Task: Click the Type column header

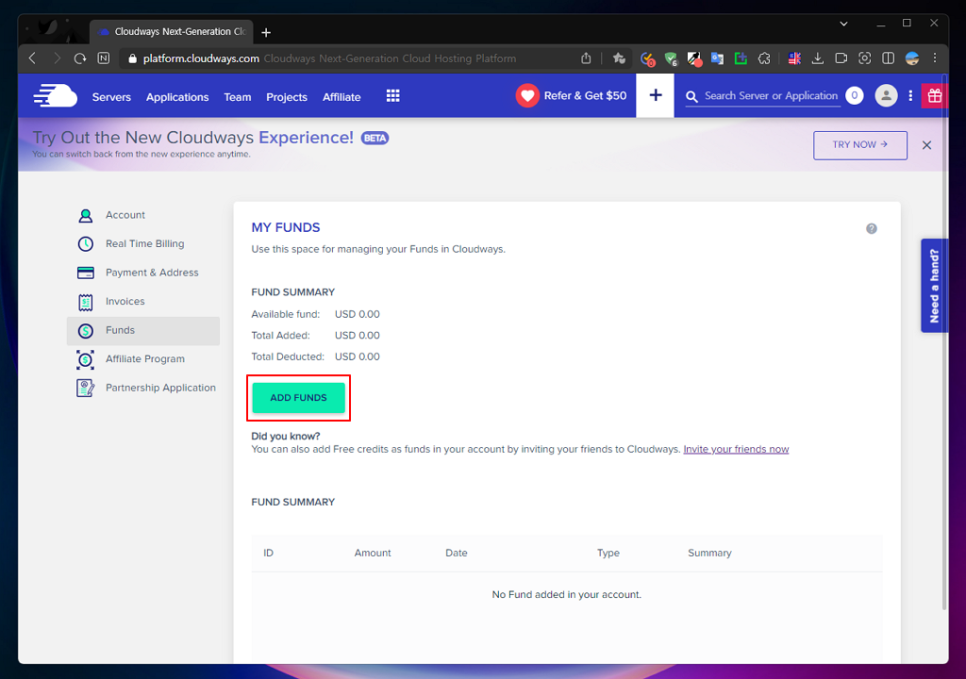Action: click(608, 553)
